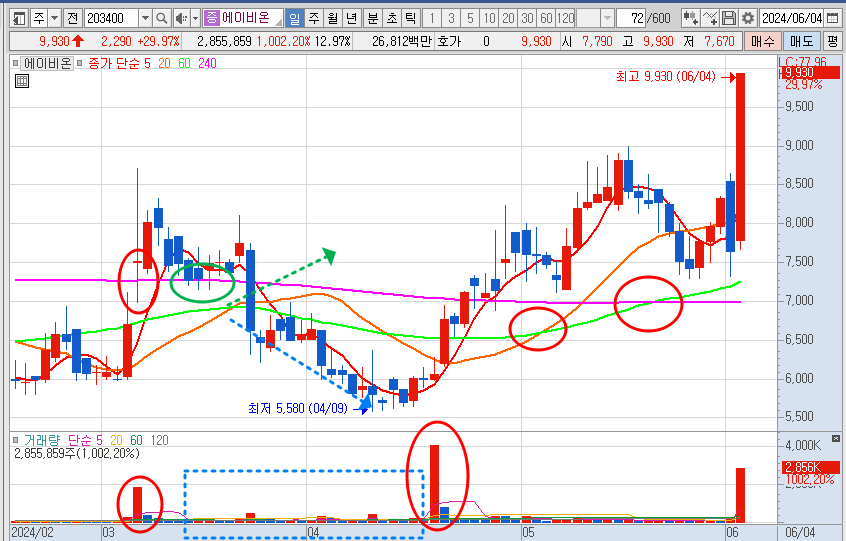Click the data grid icon below 에이비온 label
This screenshot has width=846, height=541.
point(22,81)
